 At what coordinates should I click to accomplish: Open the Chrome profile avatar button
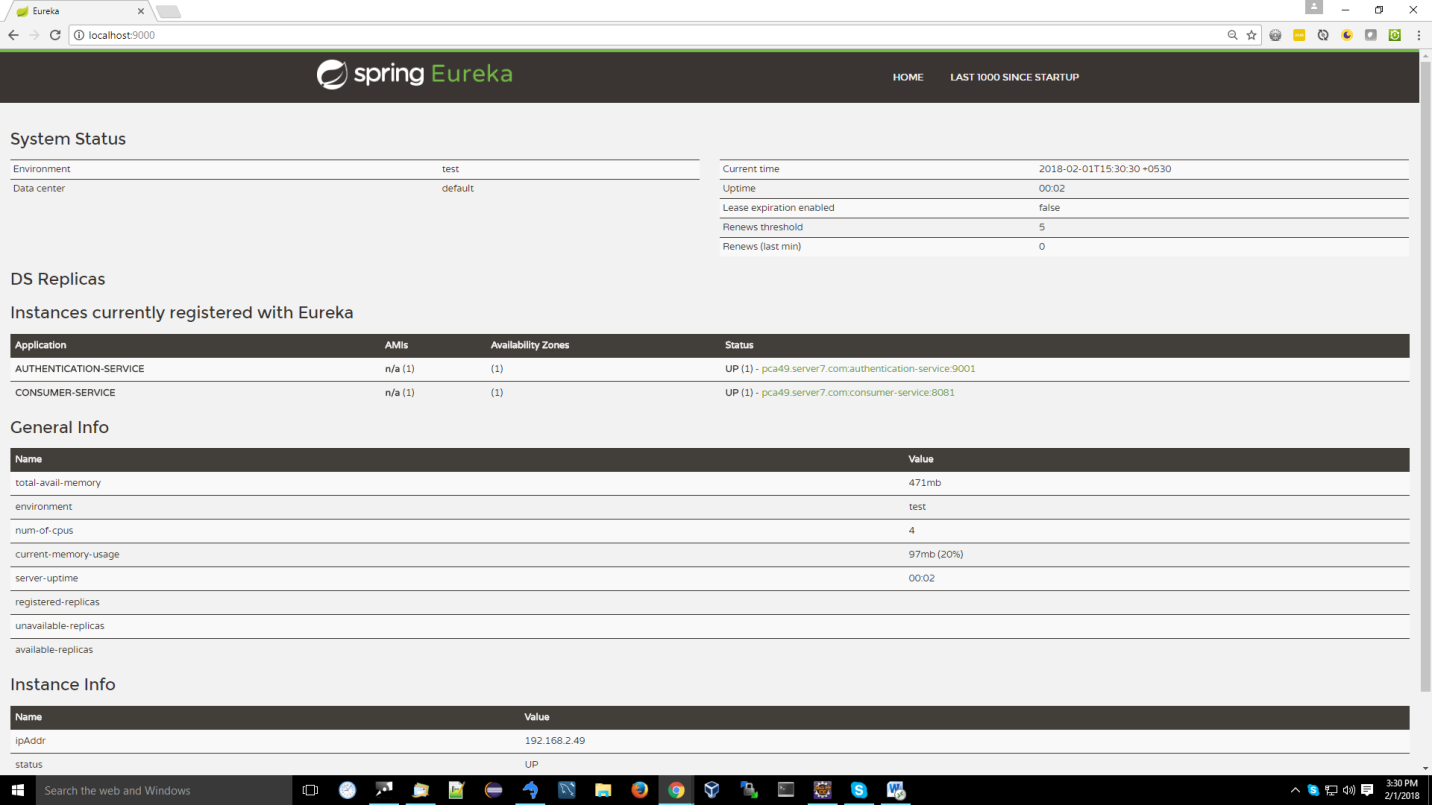click(1314, 7)
